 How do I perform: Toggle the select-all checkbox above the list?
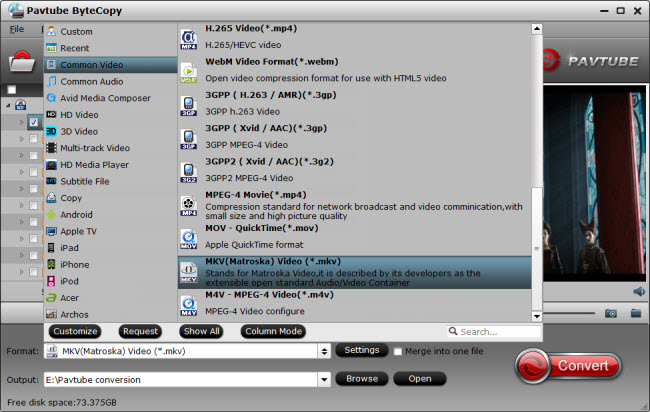coord(12,90)
